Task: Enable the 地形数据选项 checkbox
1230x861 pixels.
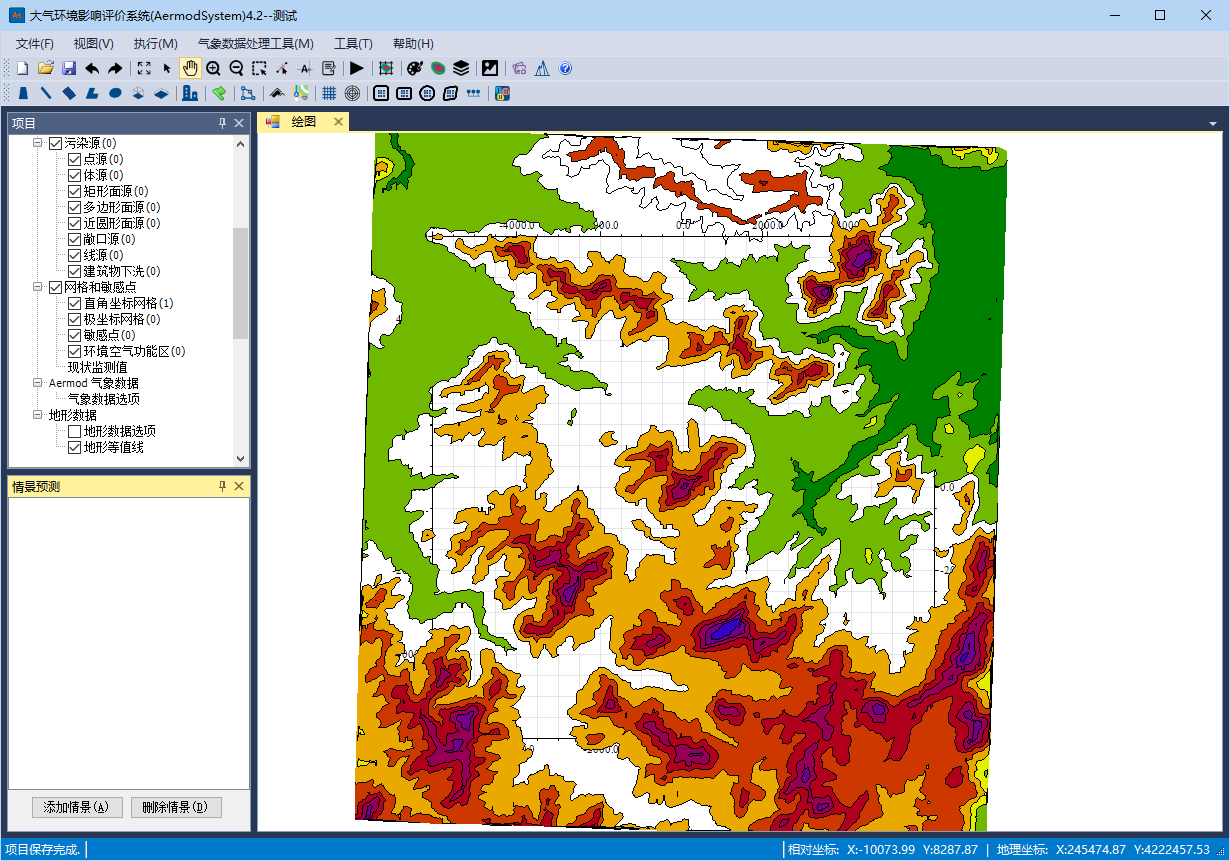Action: (x=74, y=431)
